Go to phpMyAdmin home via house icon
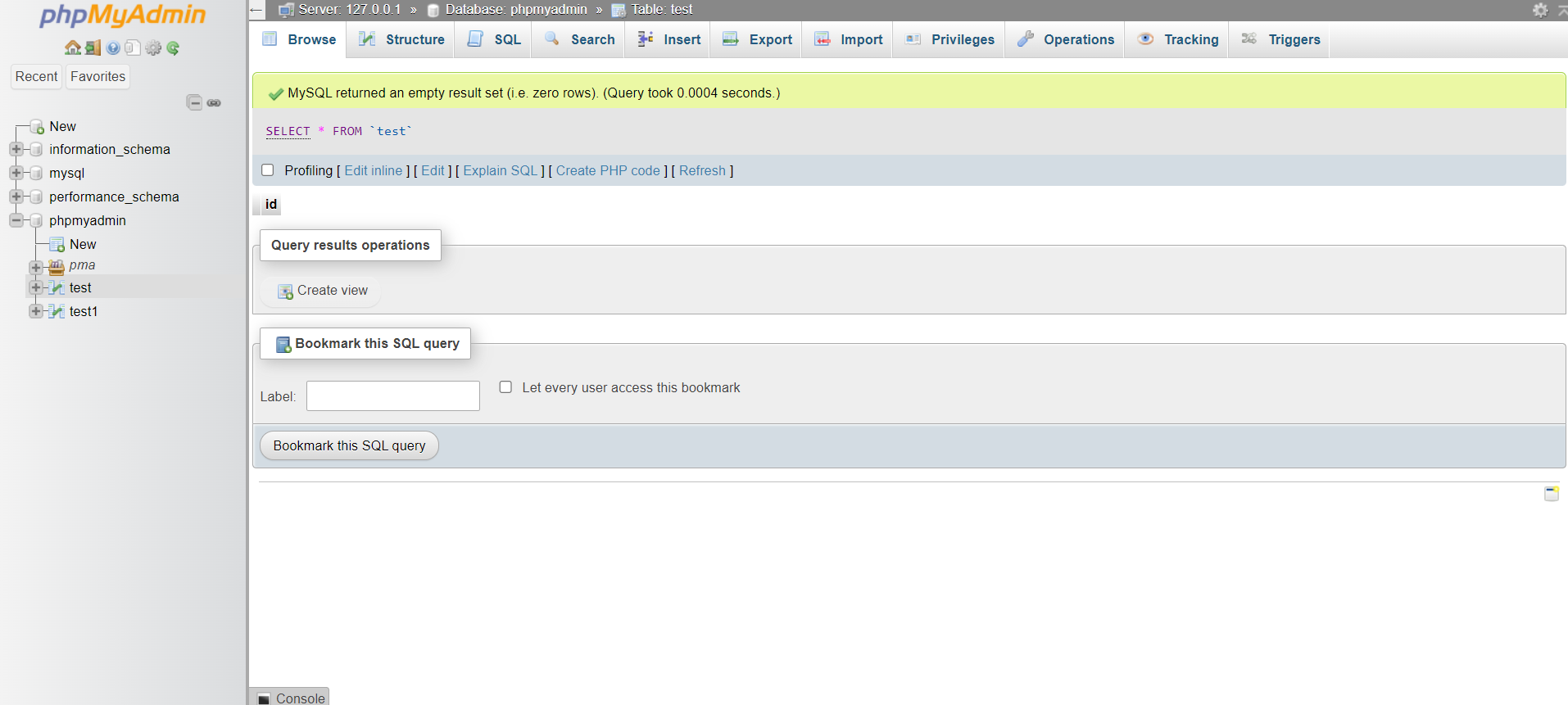 tap(73, 47)
